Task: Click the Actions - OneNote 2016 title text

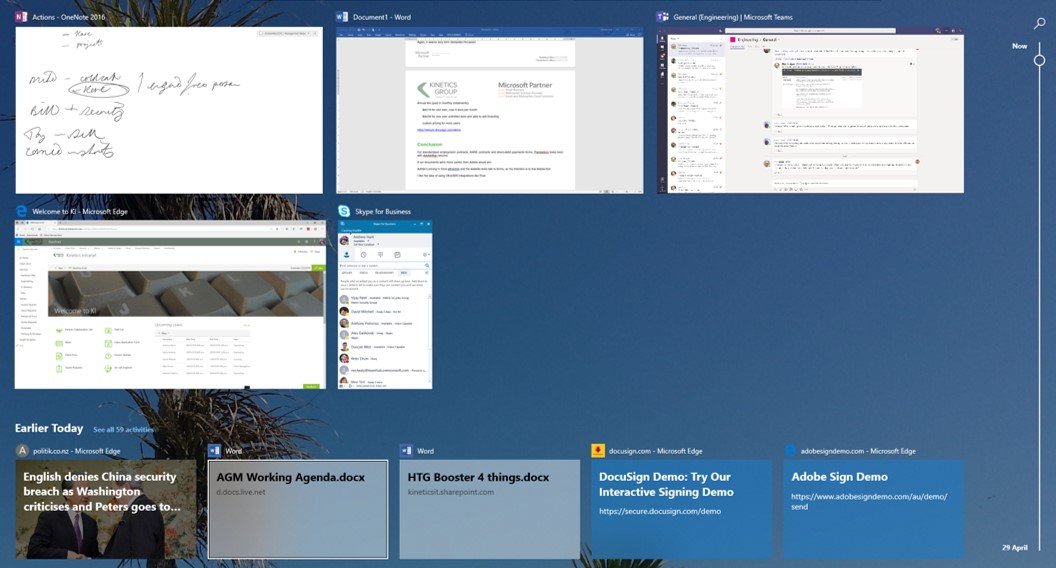Action: pyautogui.click(x=69, y=17)
